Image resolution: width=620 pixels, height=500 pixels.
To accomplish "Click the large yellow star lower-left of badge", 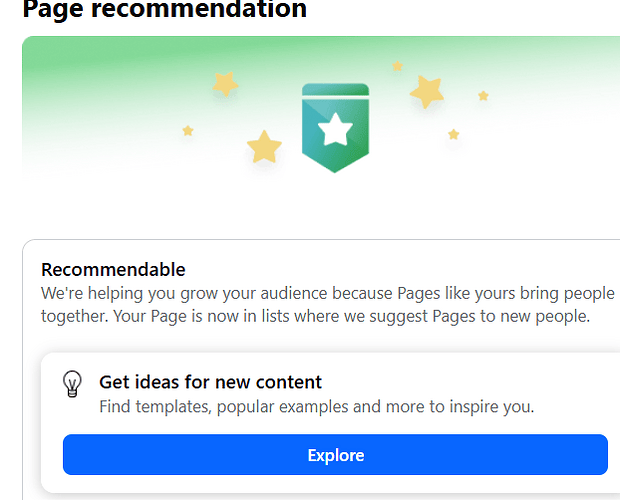I will tap(264, 147).
